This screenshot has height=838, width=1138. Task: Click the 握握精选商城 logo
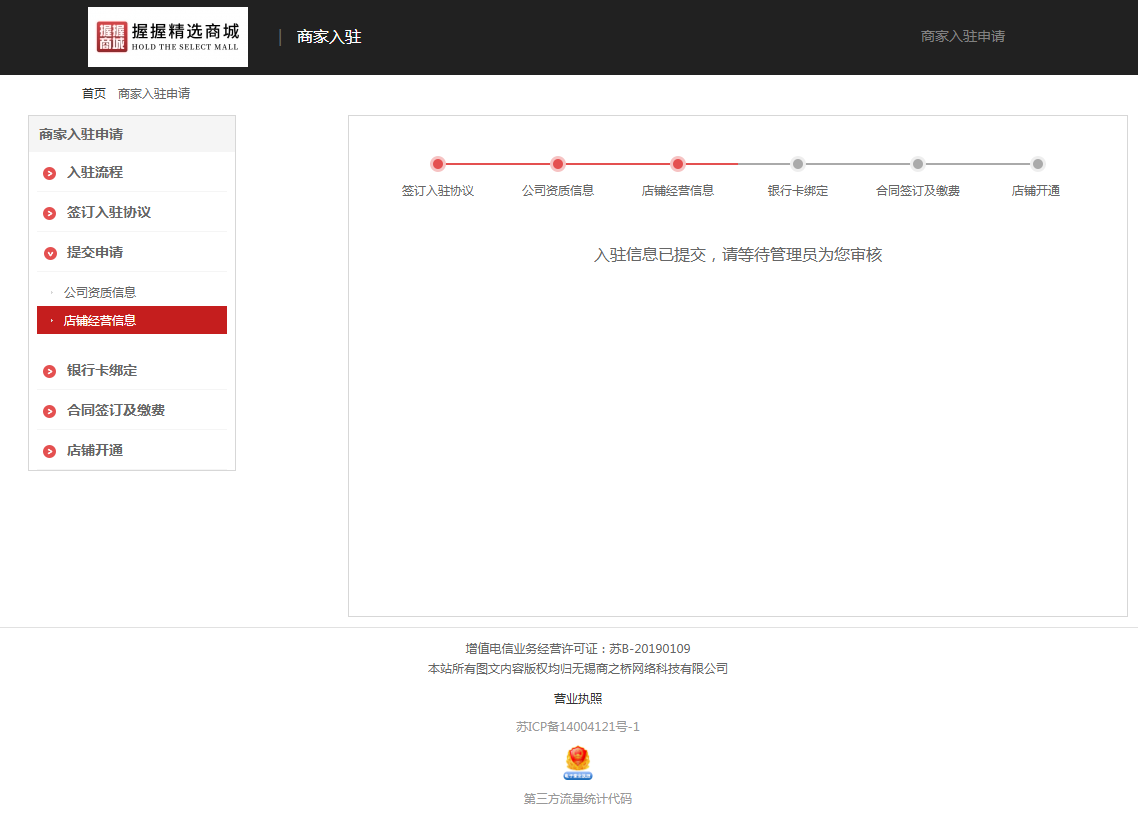point(168,37)
